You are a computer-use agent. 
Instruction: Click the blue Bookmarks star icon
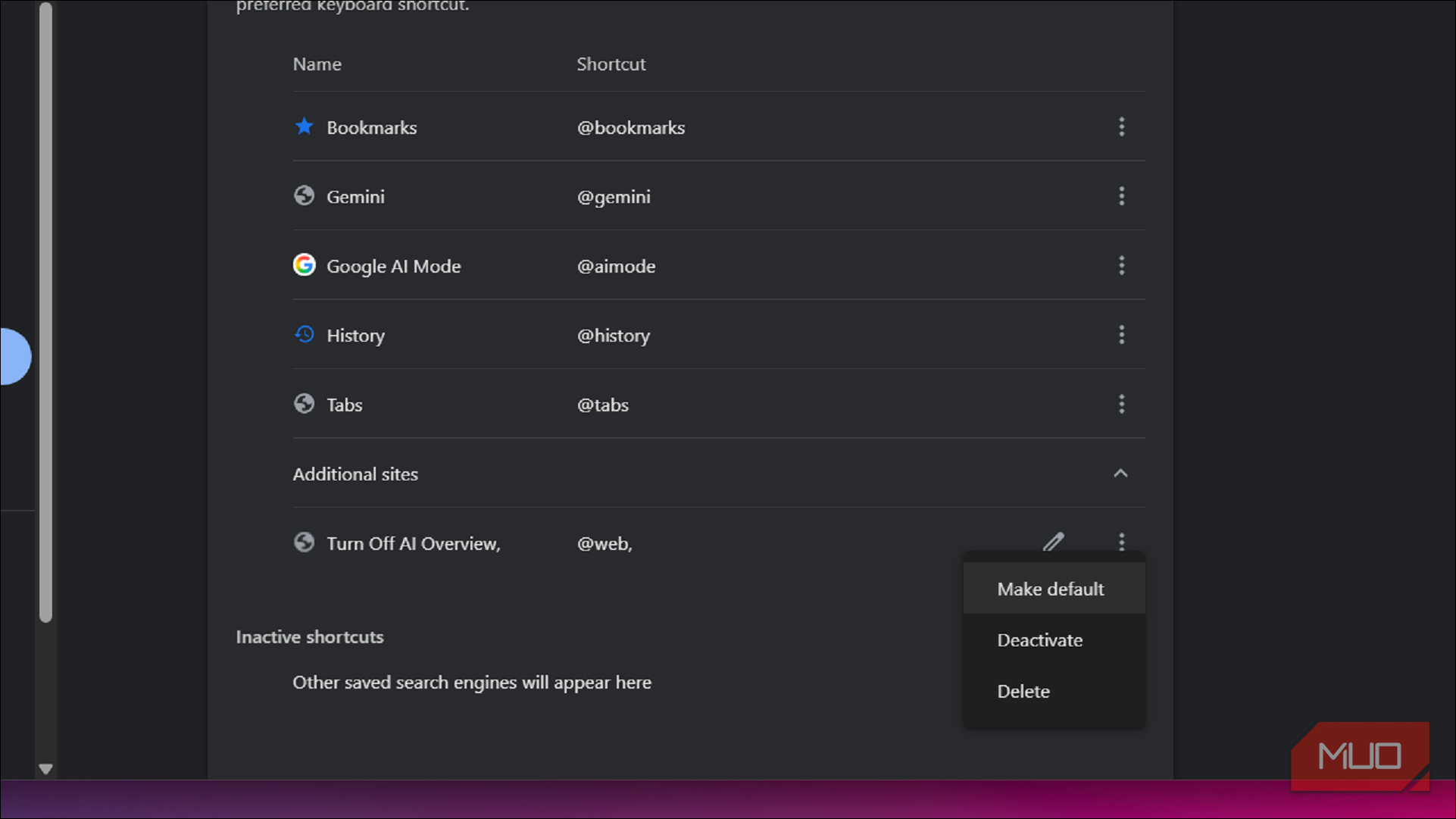coord(304,127)
